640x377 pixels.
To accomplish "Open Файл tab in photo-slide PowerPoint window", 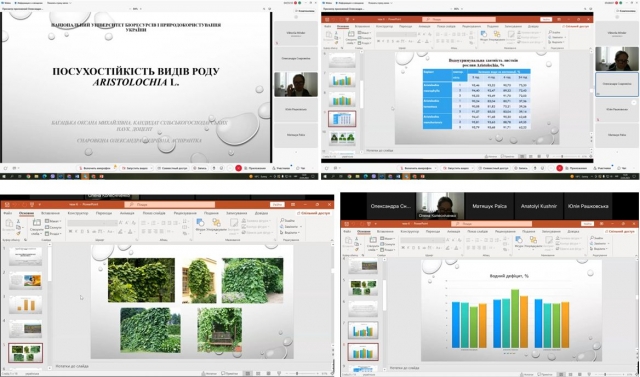I will coord(7,213).
